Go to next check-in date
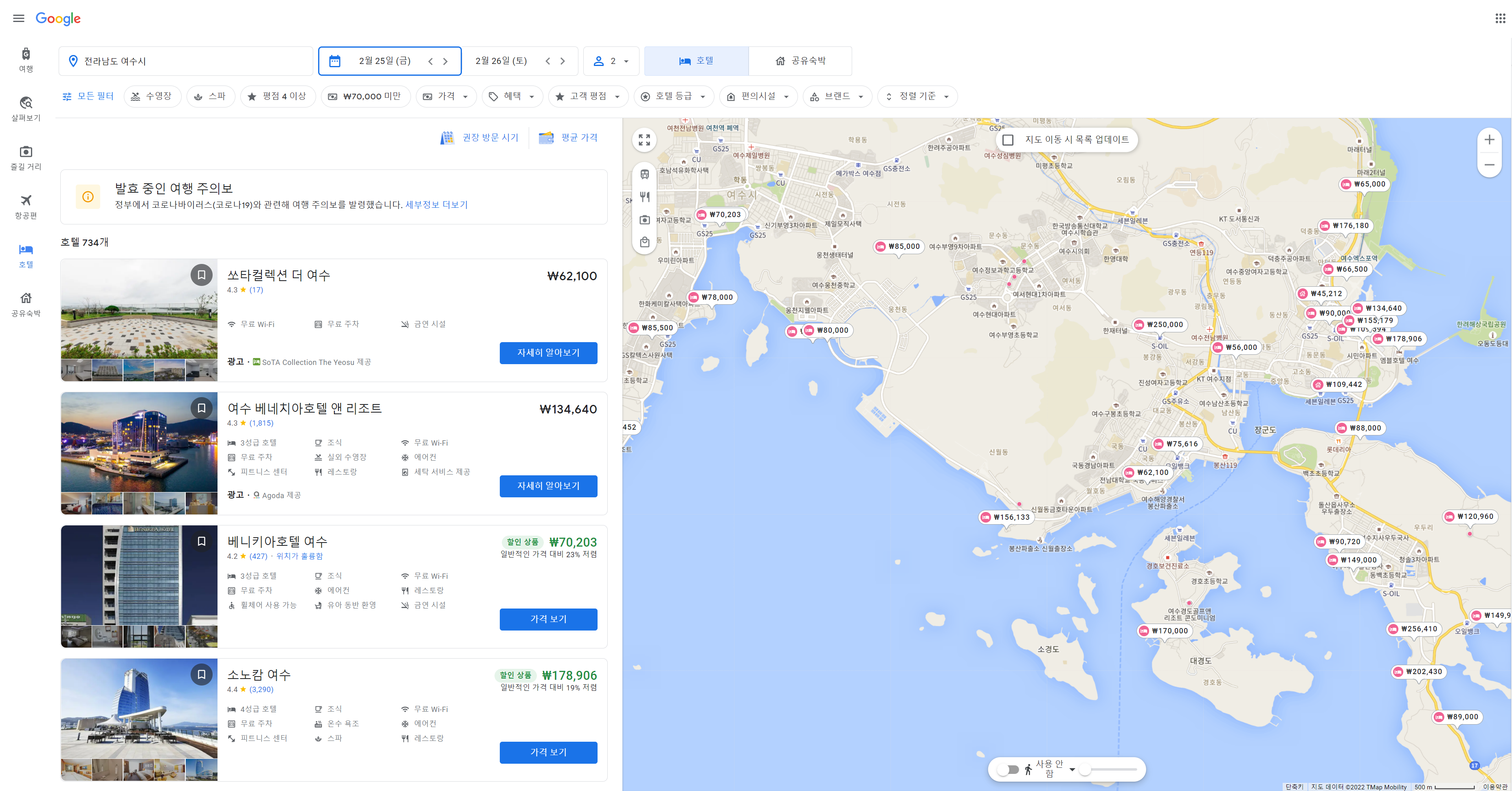Screen dimensions: 1512x791 pyautogui.click(x=445, y=61)
